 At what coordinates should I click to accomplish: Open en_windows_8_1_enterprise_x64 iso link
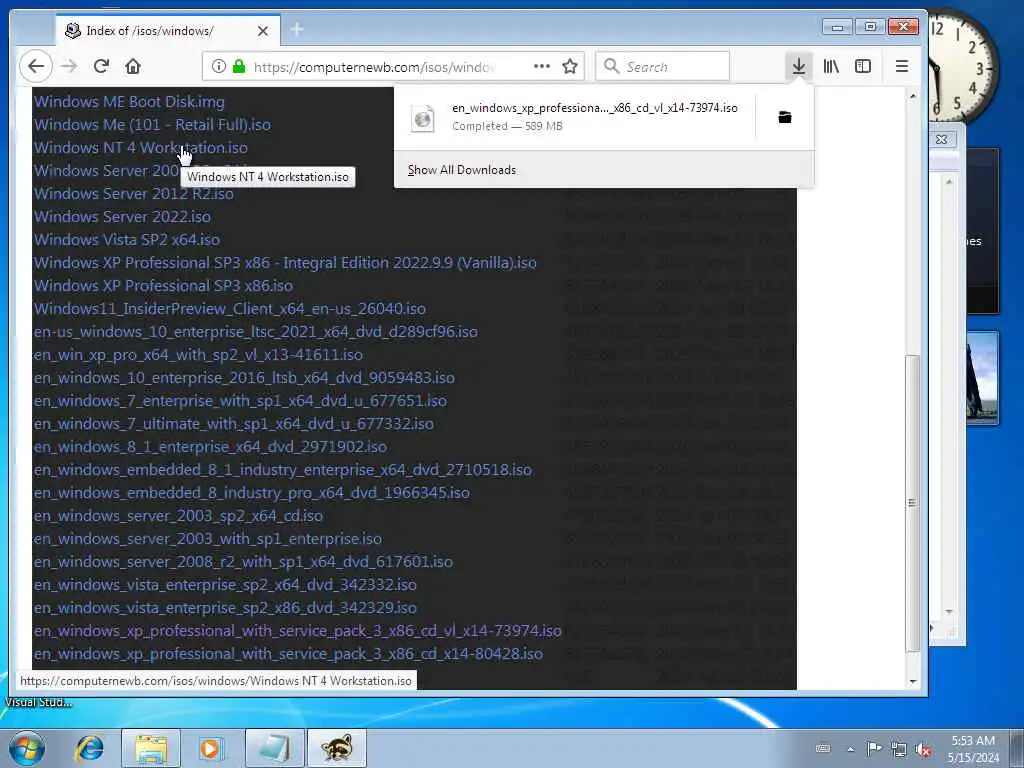click(x=210, y=447)
